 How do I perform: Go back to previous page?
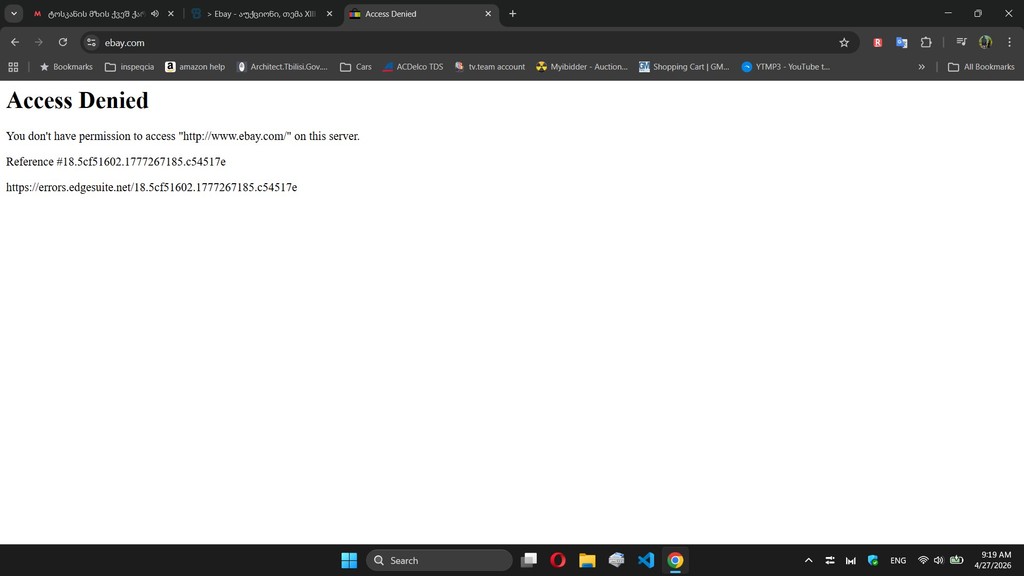15,42
